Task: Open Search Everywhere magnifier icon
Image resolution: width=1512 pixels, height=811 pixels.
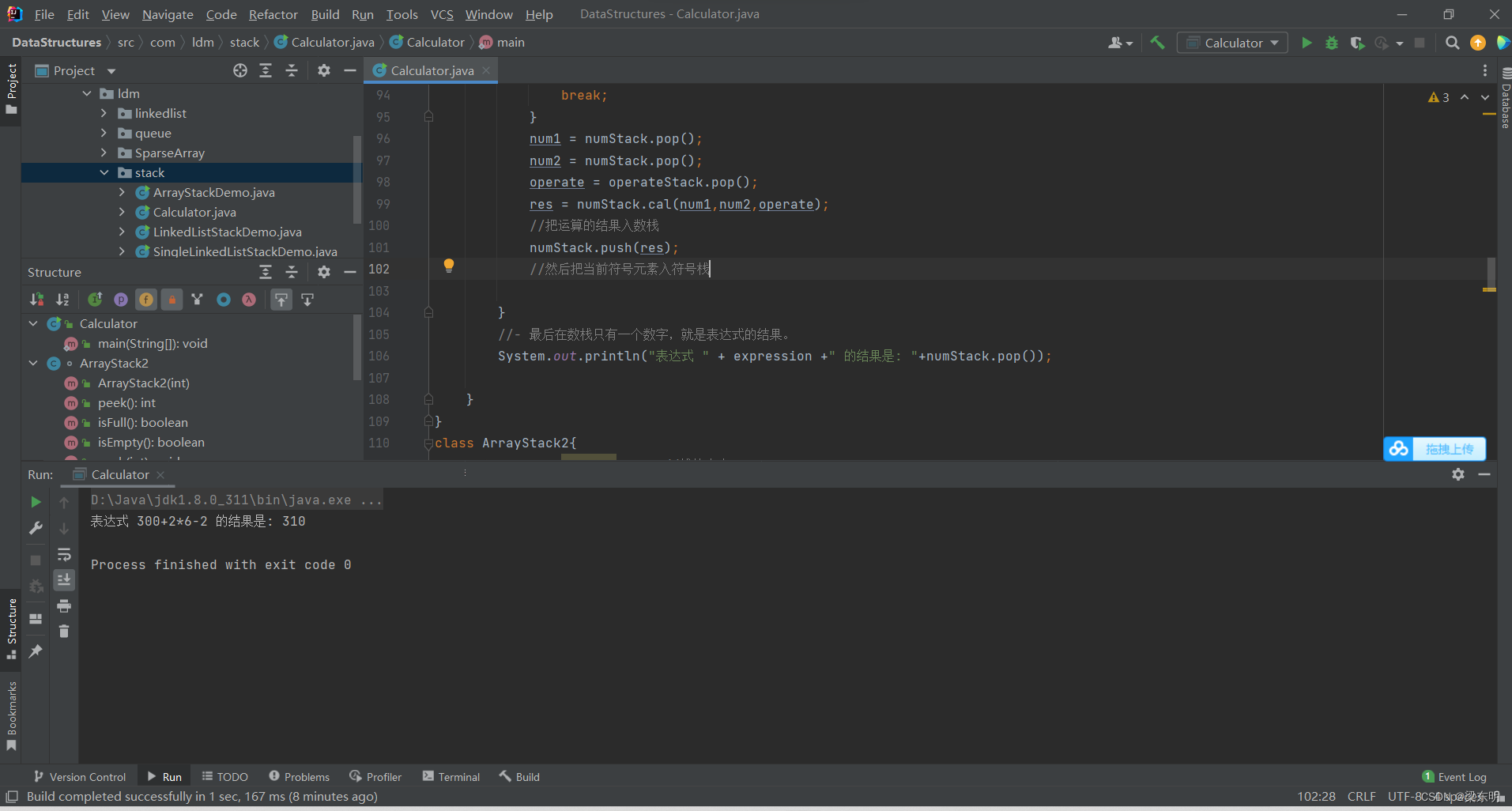Action: point(1452,43)
